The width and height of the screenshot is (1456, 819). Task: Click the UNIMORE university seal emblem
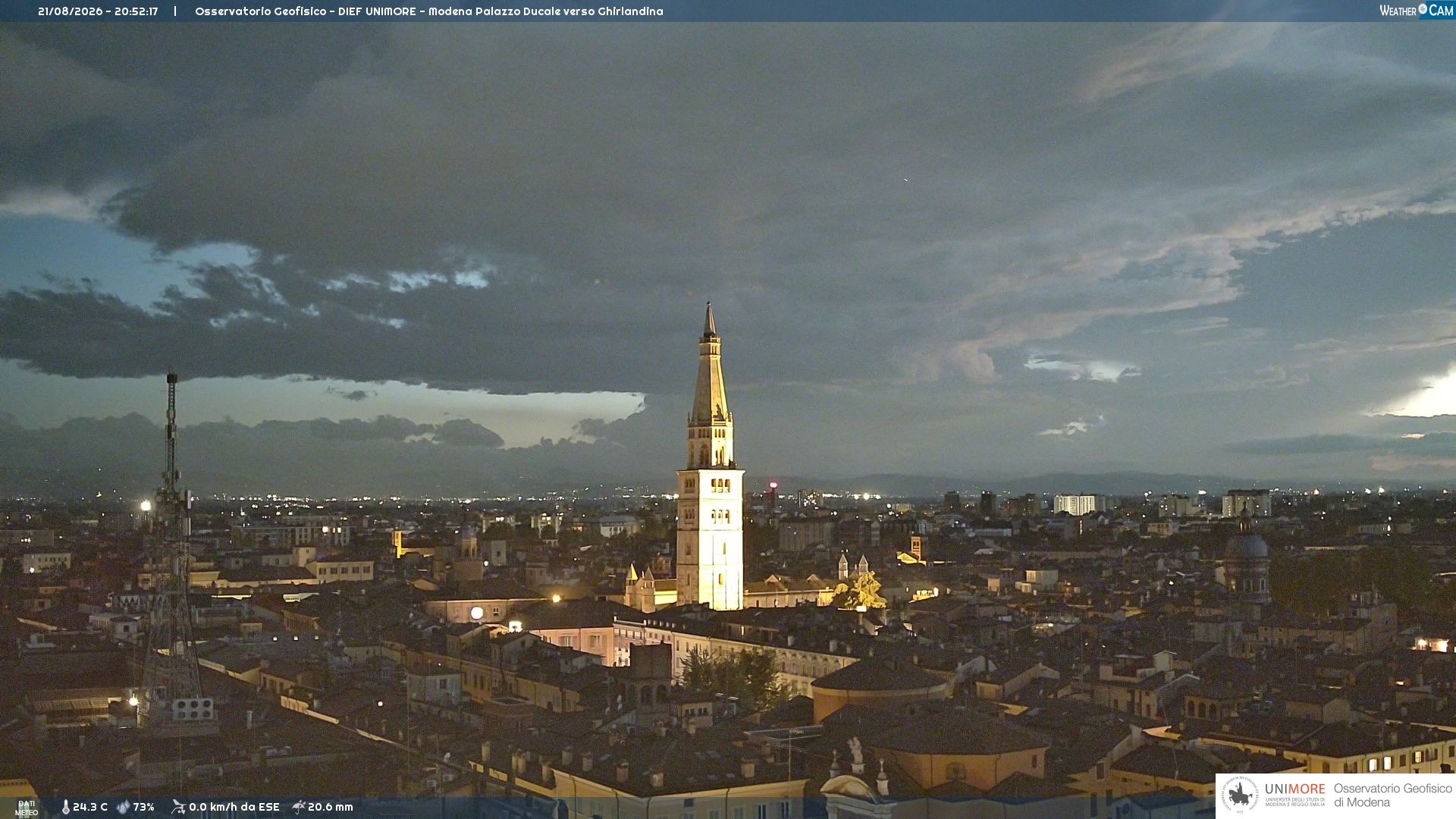[x=1240, y=795]
